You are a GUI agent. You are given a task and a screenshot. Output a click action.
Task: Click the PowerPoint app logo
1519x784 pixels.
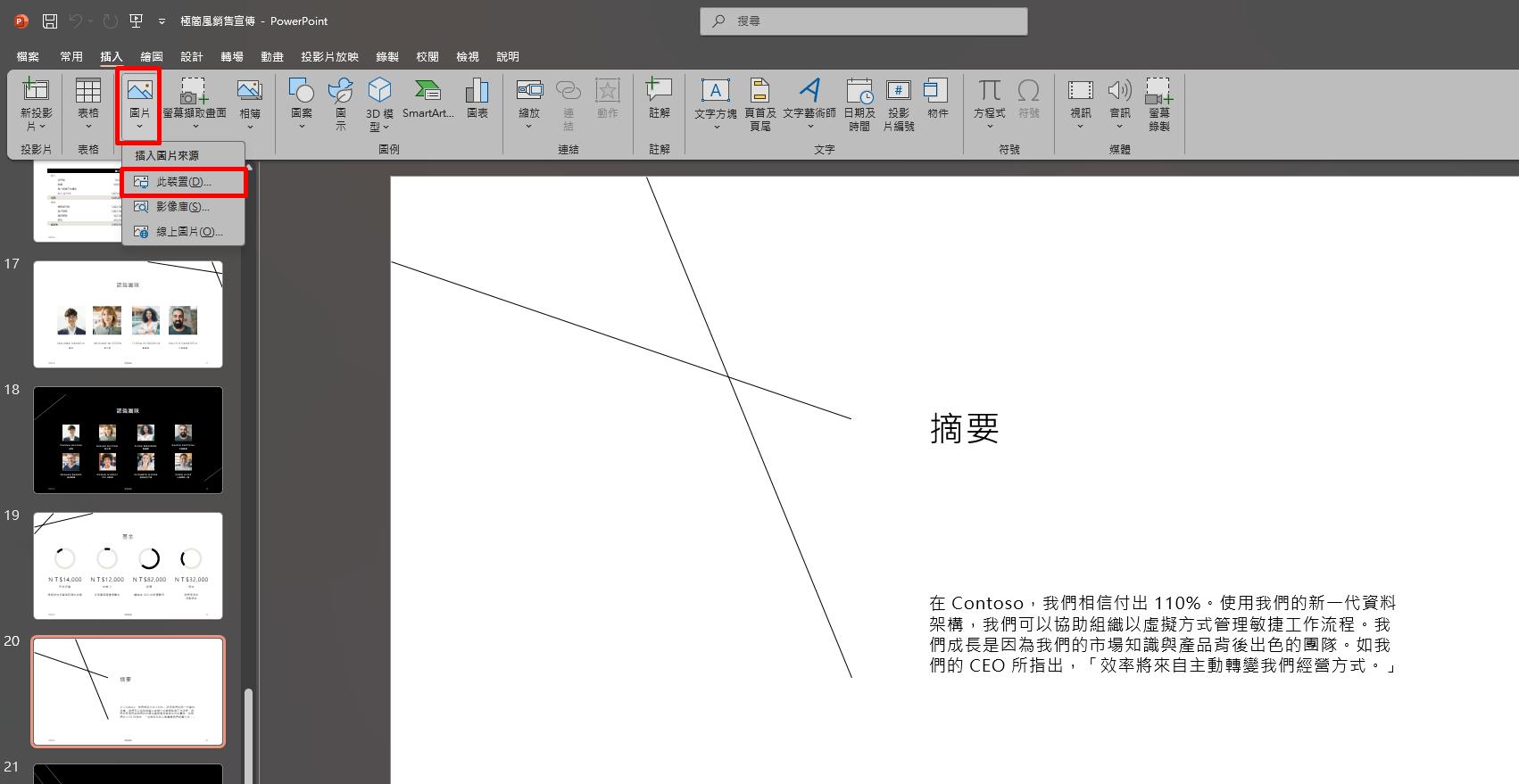pyautogui.click(x=21, y=21)
